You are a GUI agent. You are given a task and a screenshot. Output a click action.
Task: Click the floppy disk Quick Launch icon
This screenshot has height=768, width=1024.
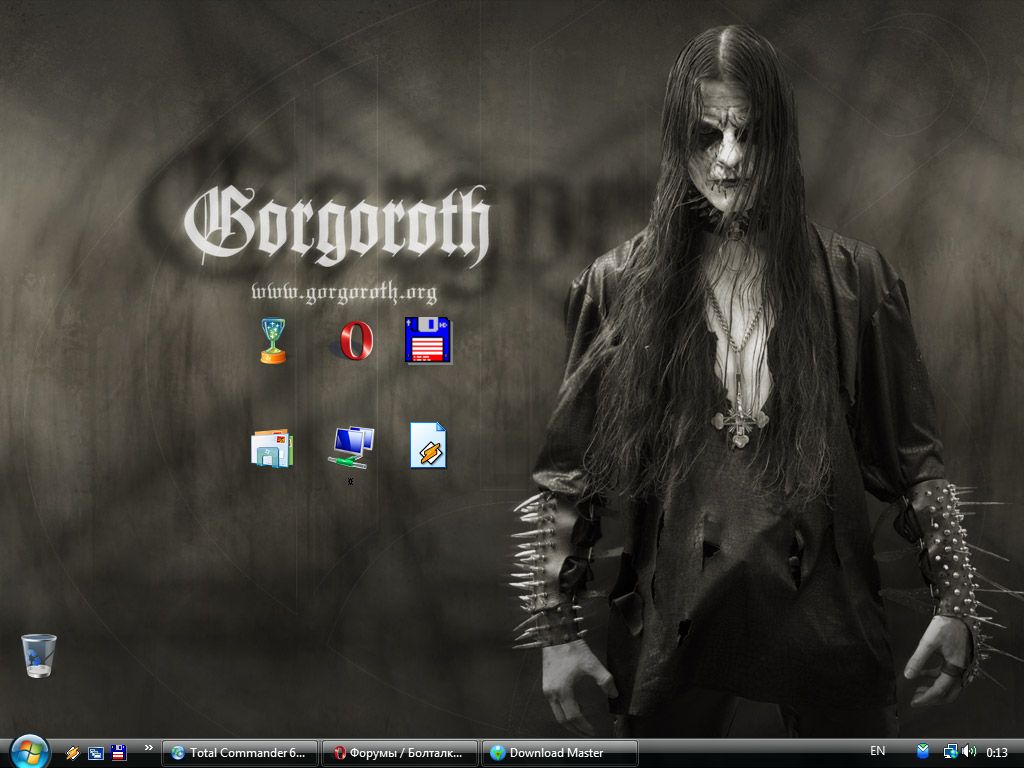click(118, 753)
